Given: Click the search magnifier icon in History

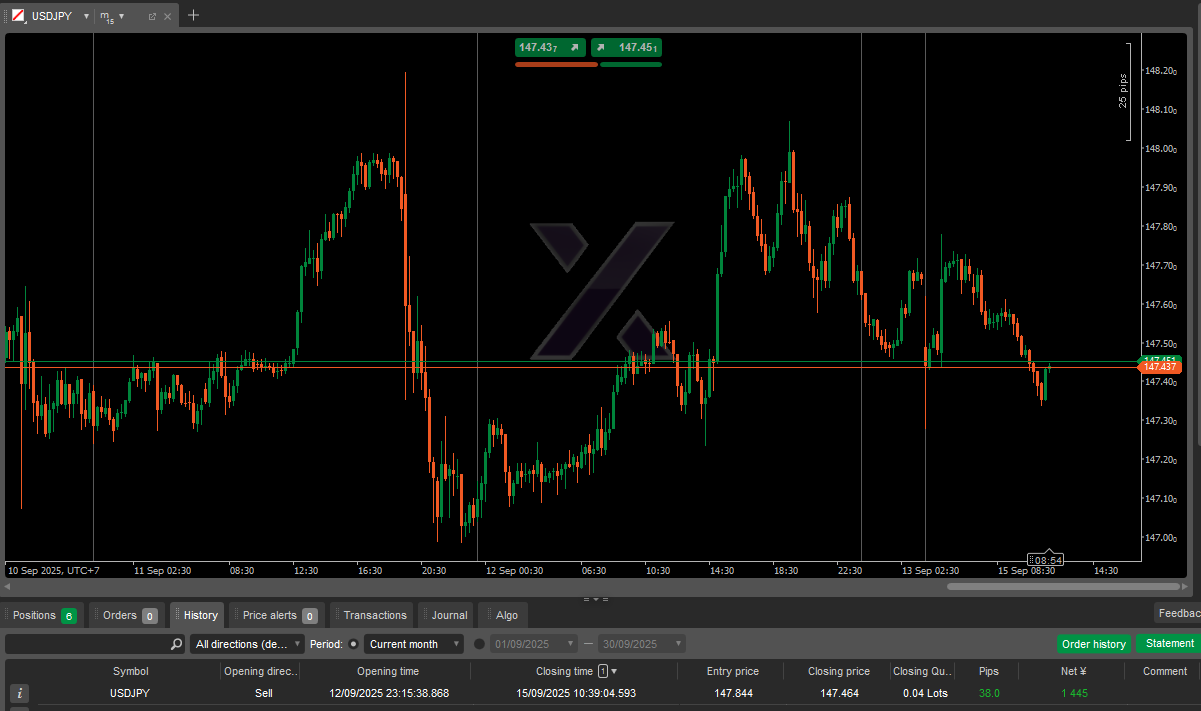Looking at the screenshot, I should click(176, 644).
